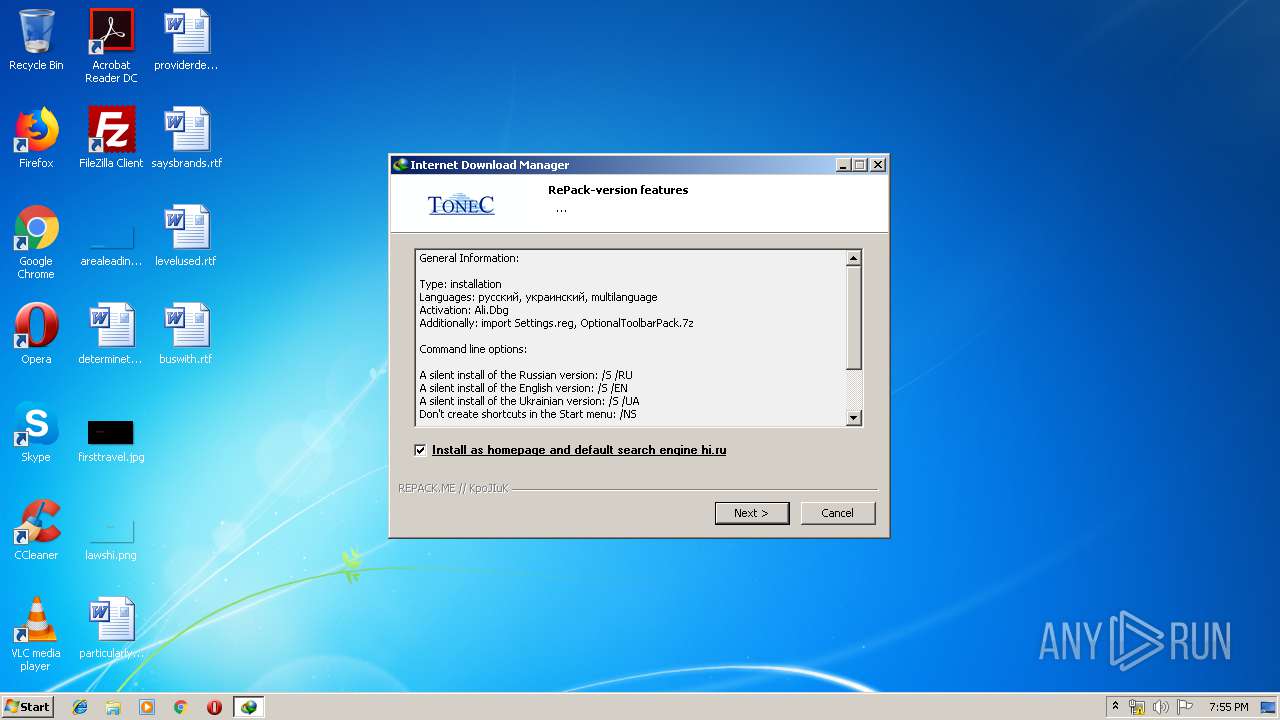This screenshot has width=1280, height=720.
Task: Select saysbrands.rtf document icon
Action: click(186, 138)
